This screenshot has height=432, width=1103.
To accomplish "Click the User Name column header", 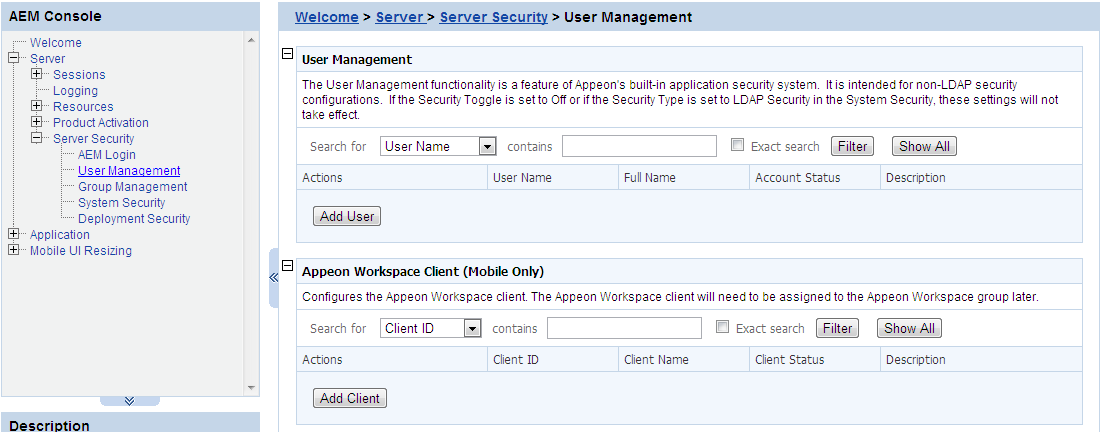I will [x=552, y=178].
